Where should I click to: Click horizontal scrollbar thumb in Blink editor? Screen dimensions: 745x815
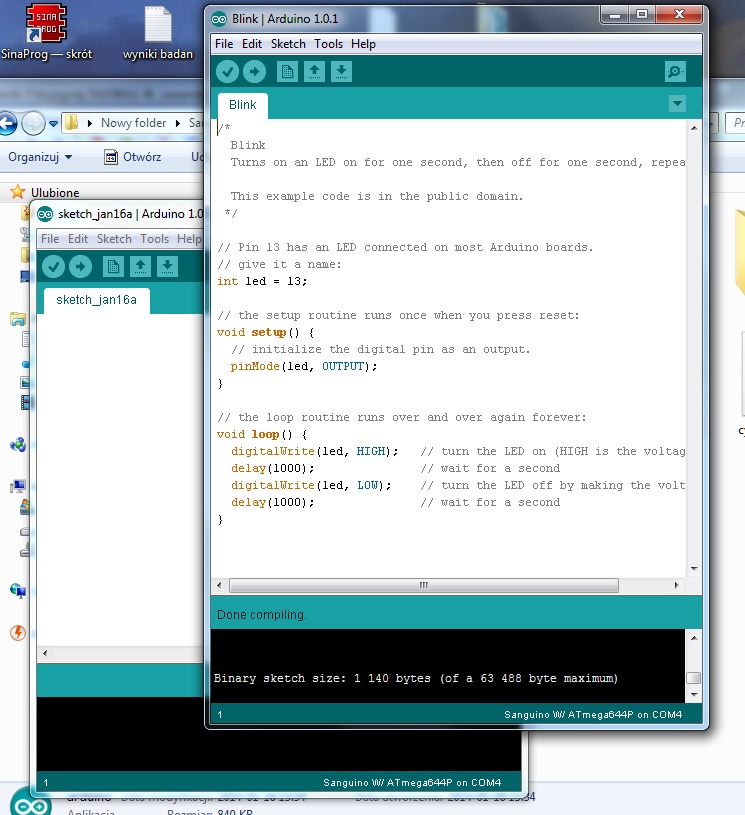click(424, 585)
